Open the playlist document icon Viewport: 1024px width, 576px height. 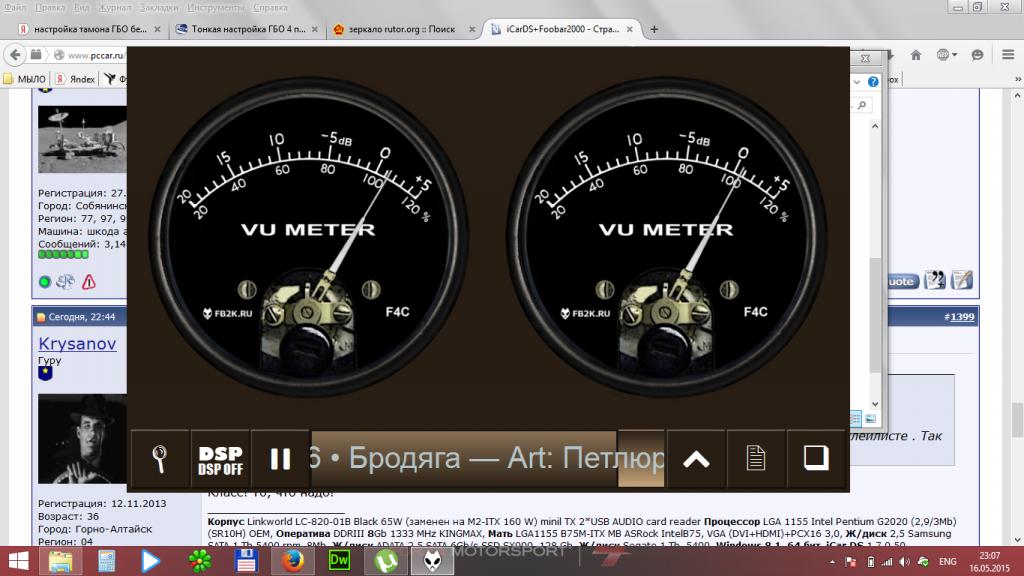[x=757, y=459]
